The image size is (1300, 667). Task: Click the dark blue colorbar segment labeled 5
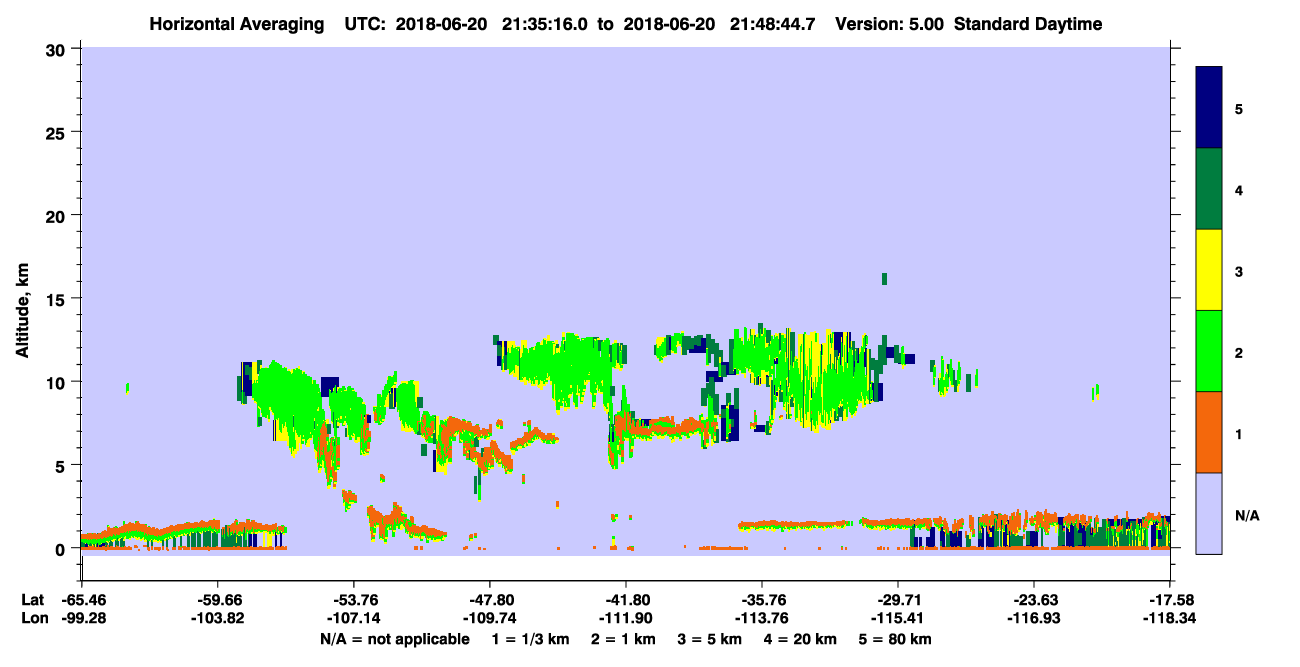click(1209, 108)
